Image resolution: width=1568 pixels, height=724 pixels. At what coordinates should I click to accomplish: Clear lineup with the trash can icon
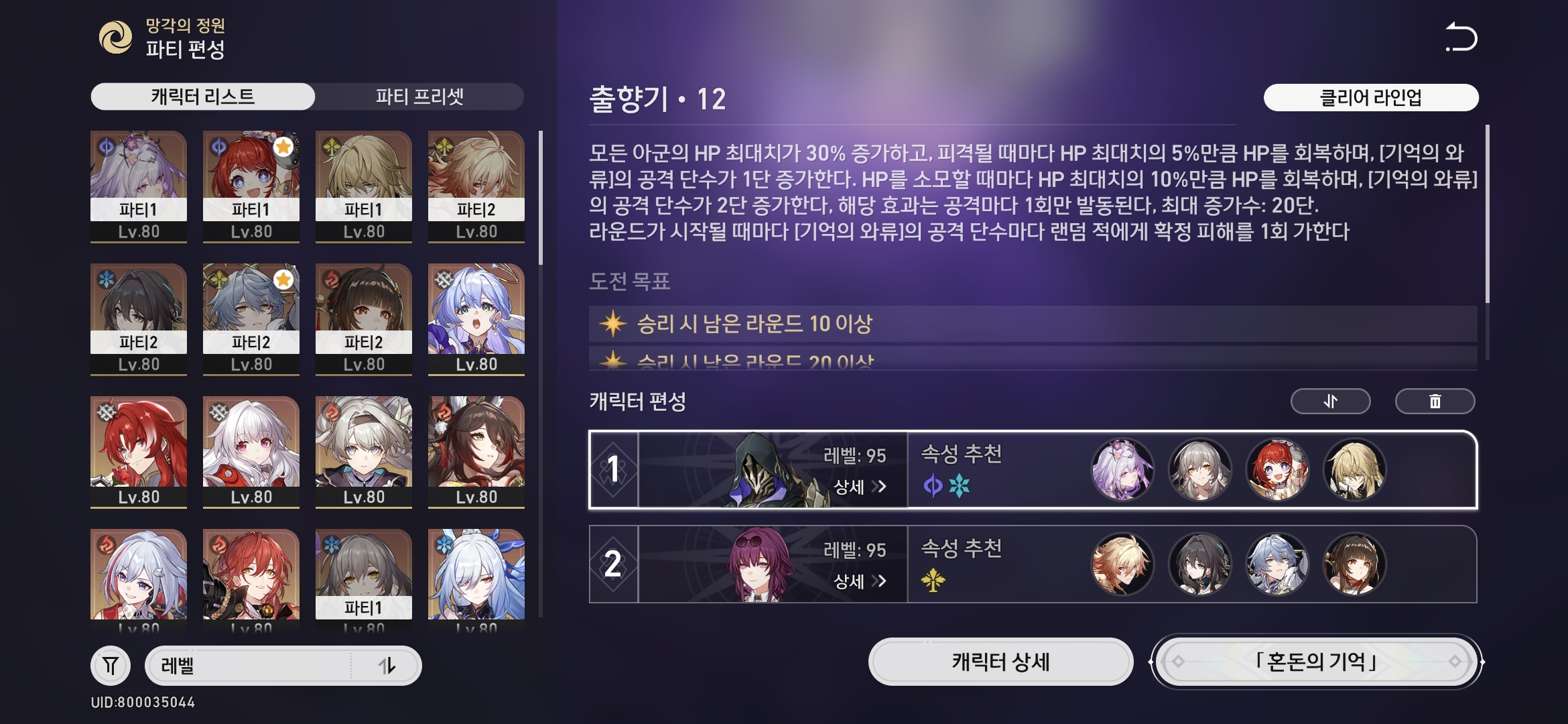click(1435, 401)
